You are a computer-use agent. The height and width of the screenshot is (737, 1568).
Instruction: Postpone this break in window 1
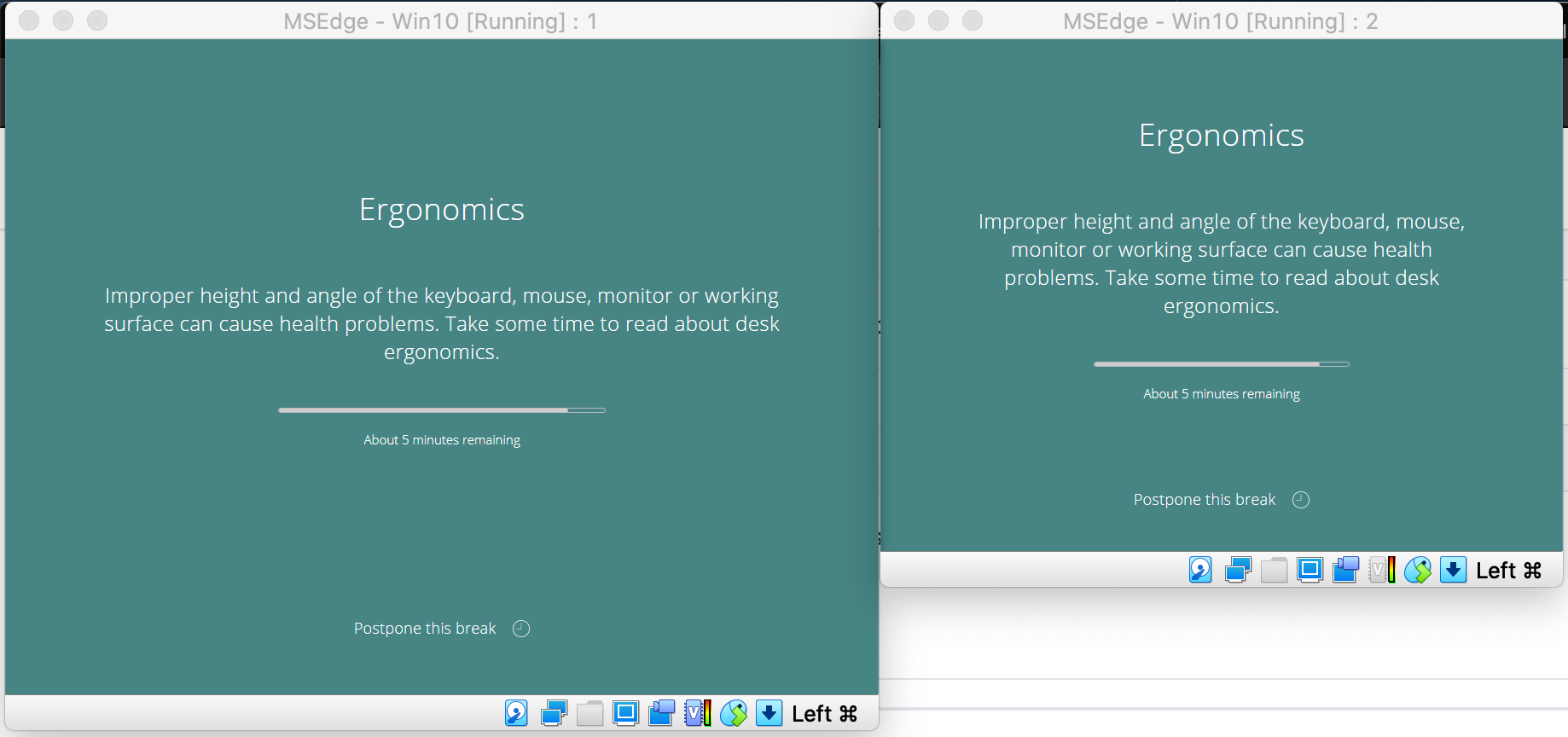point(425,629)
